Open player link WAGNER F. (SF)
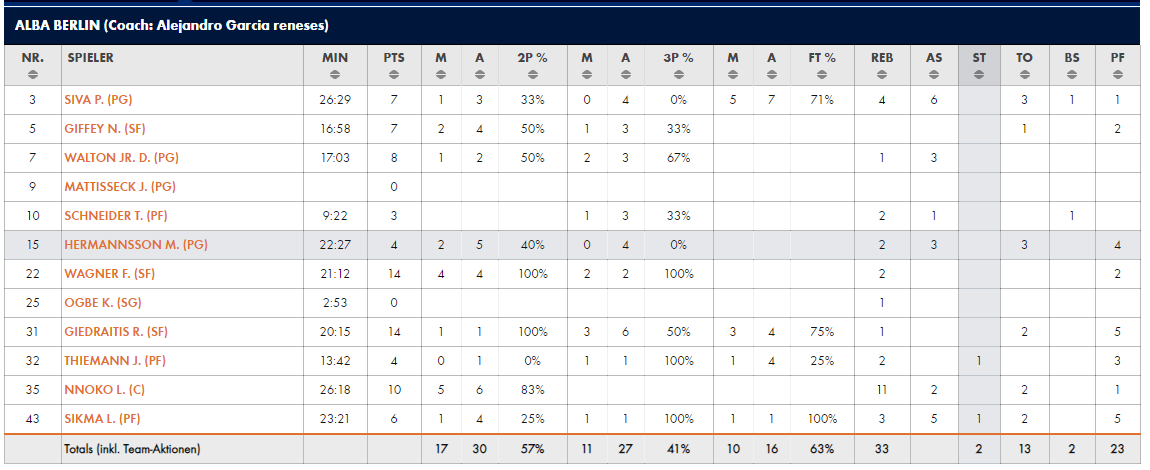Viewport: 1150px width, 470px height. (x=109, y=274)
